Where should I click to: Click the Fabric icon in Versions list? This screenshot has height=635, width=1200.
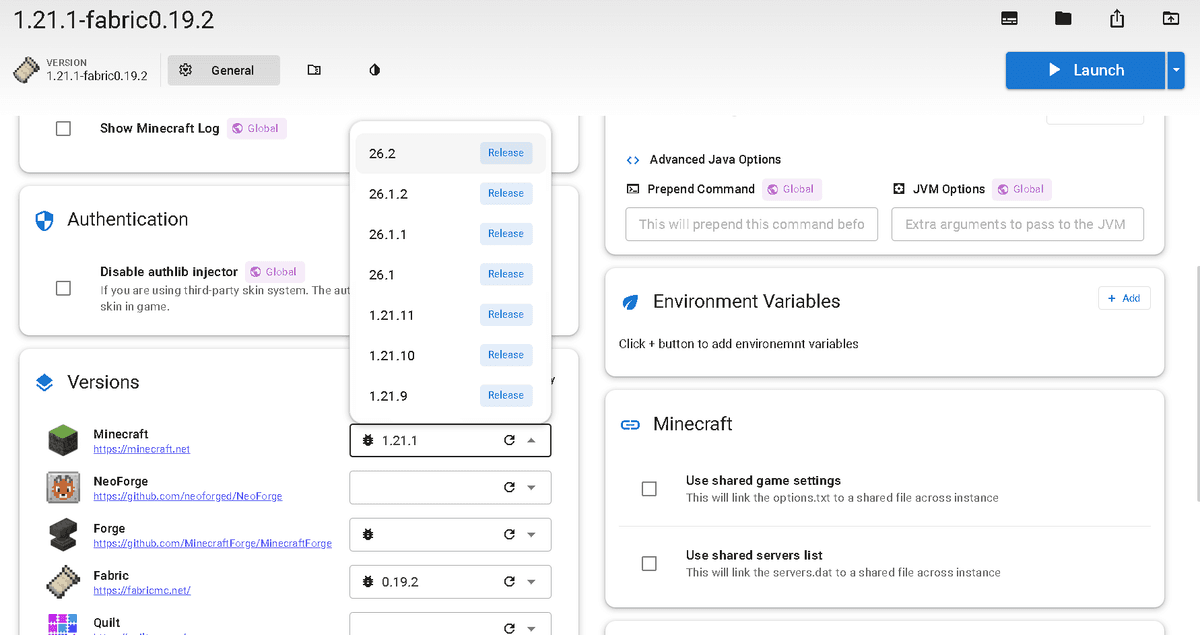tap(62, 582)
